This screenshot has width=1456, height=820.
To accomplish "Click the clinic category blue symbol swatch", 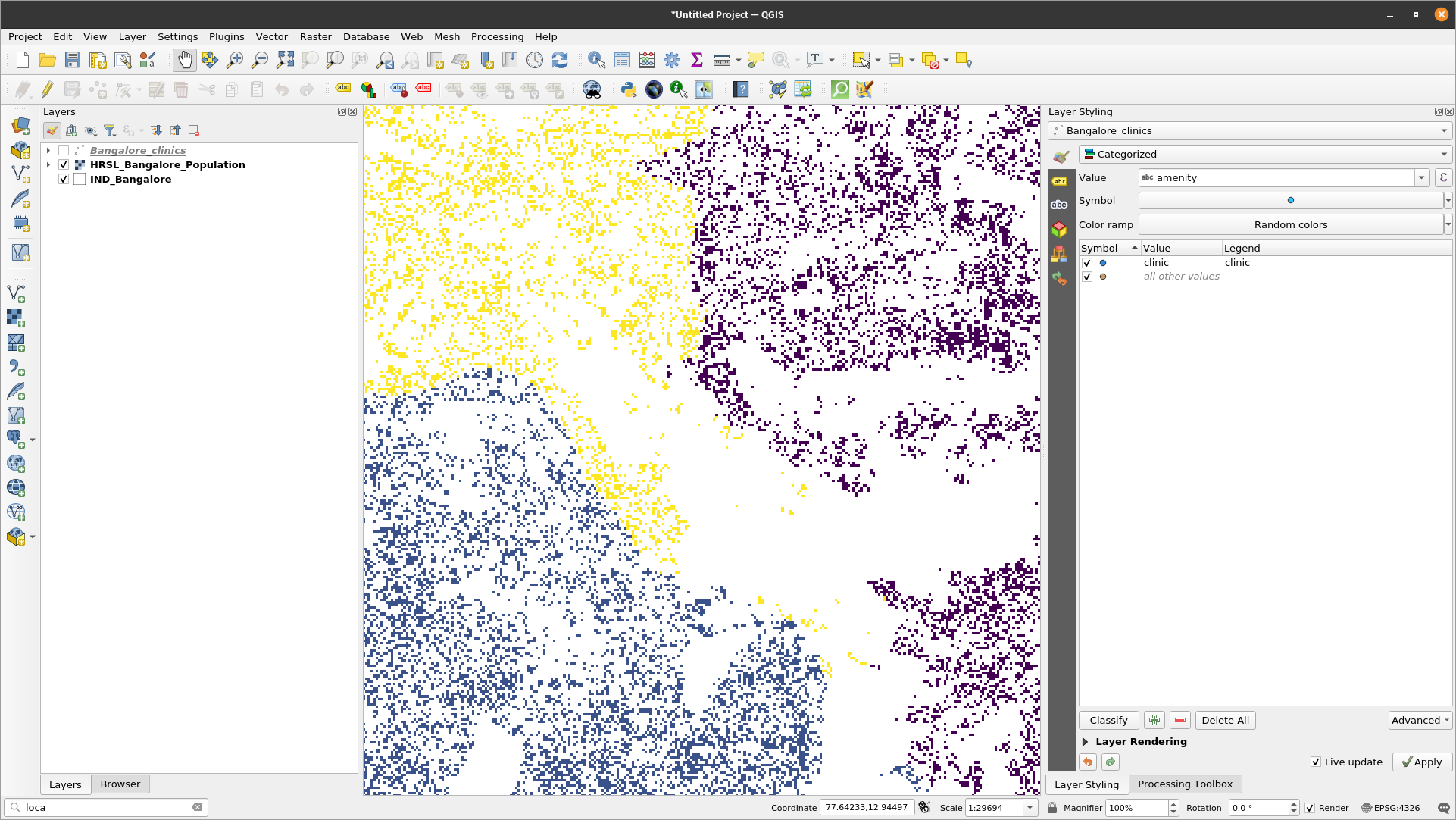I will pos(1103,263).
